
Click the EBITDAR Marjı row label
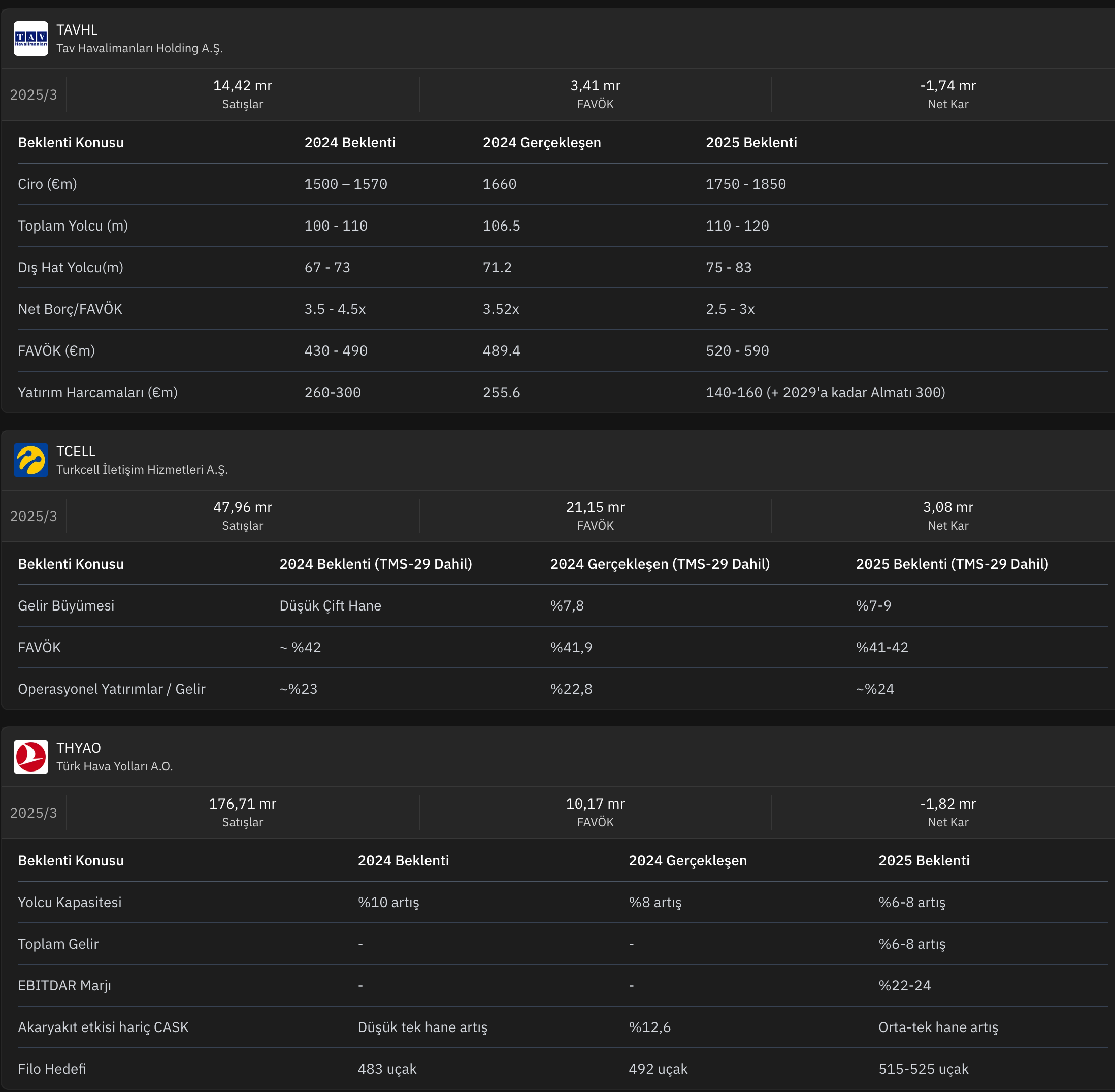click(x=64, y=986)
